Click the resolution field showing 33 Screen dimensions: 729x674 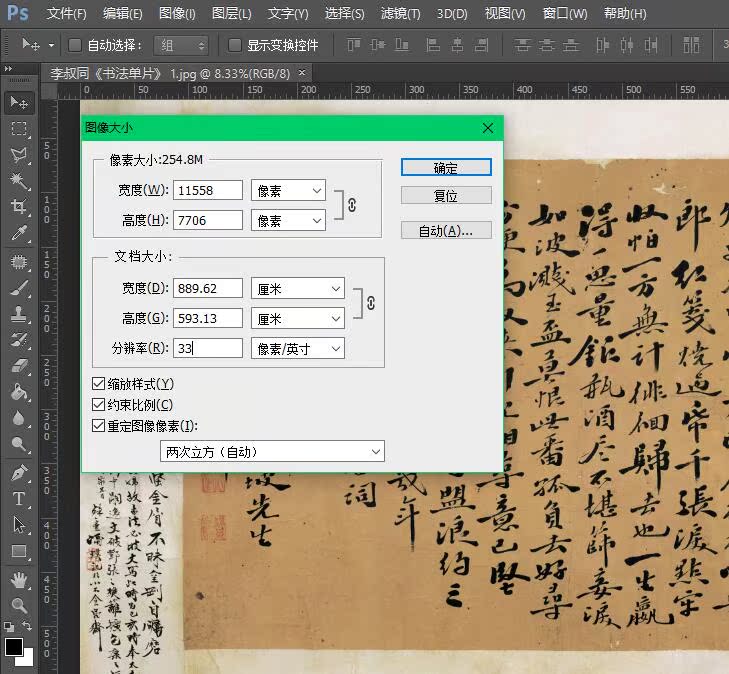pyautogui.click(x=208, y=348)
